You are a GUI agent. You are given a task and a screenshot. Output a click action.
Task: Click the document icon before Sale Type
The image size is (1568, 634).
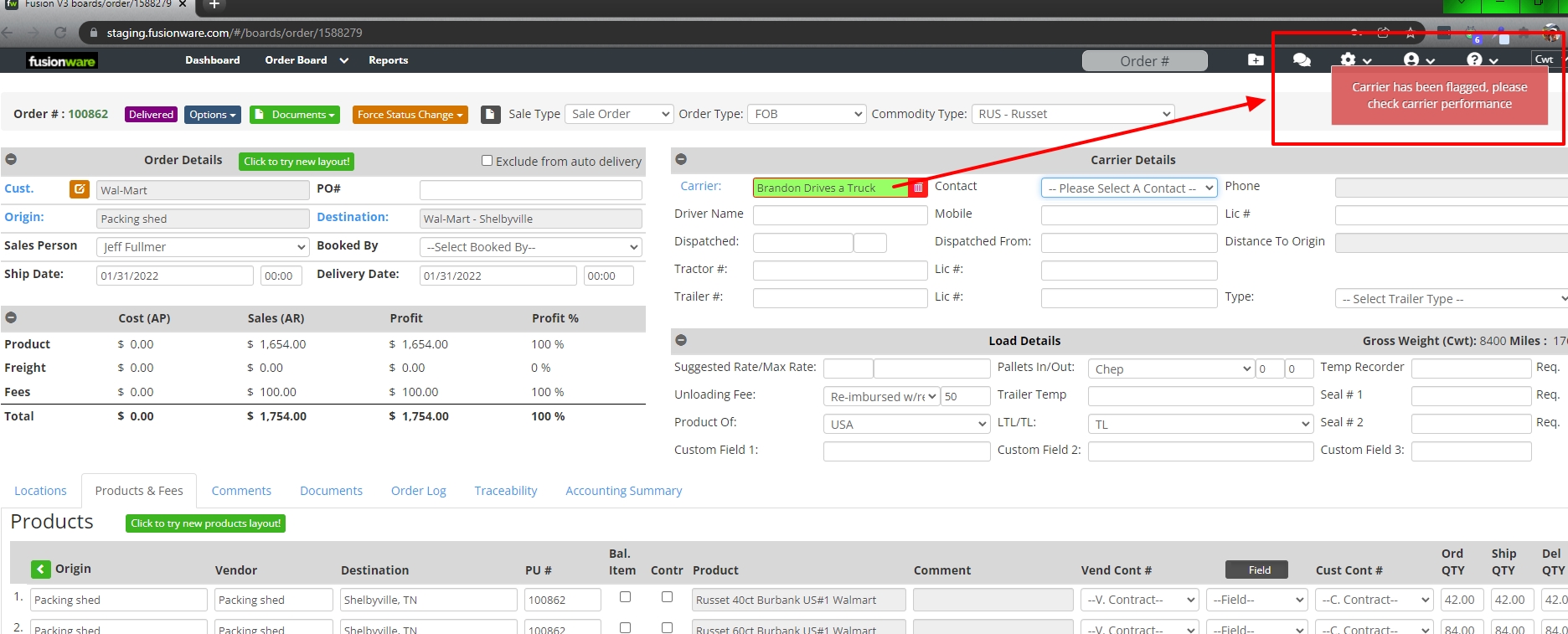tap(491, 115)
